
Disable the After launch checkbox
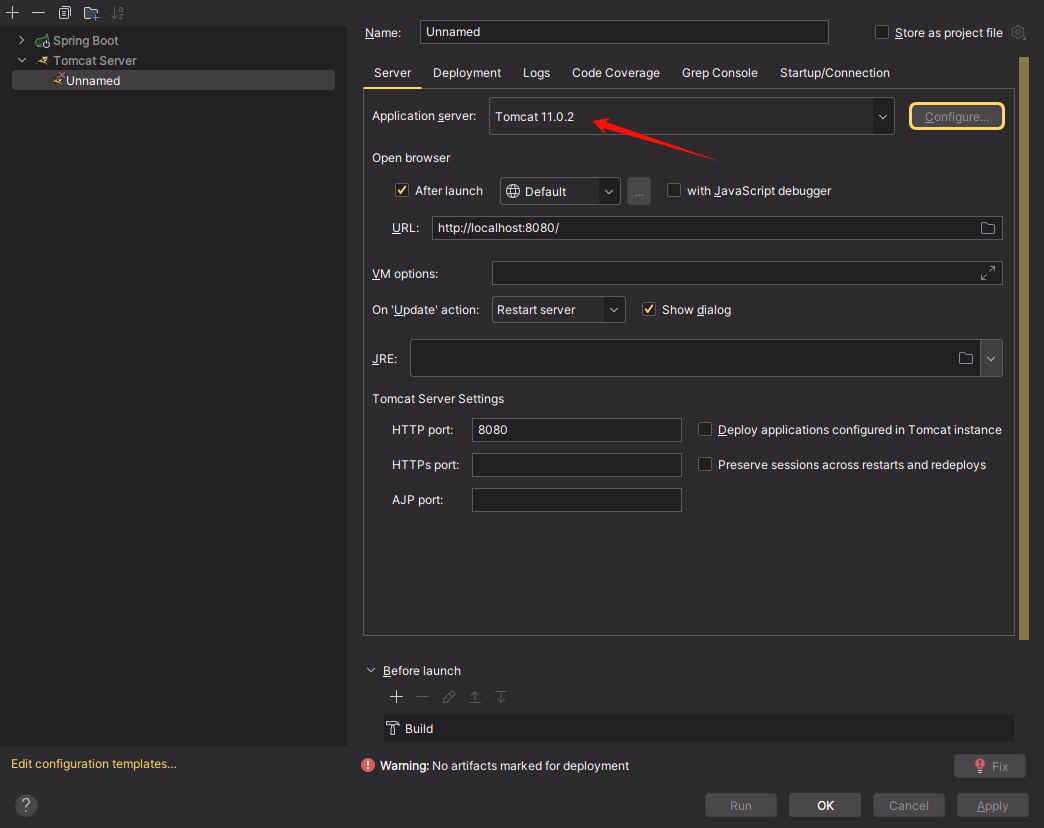tap(402, 190)
